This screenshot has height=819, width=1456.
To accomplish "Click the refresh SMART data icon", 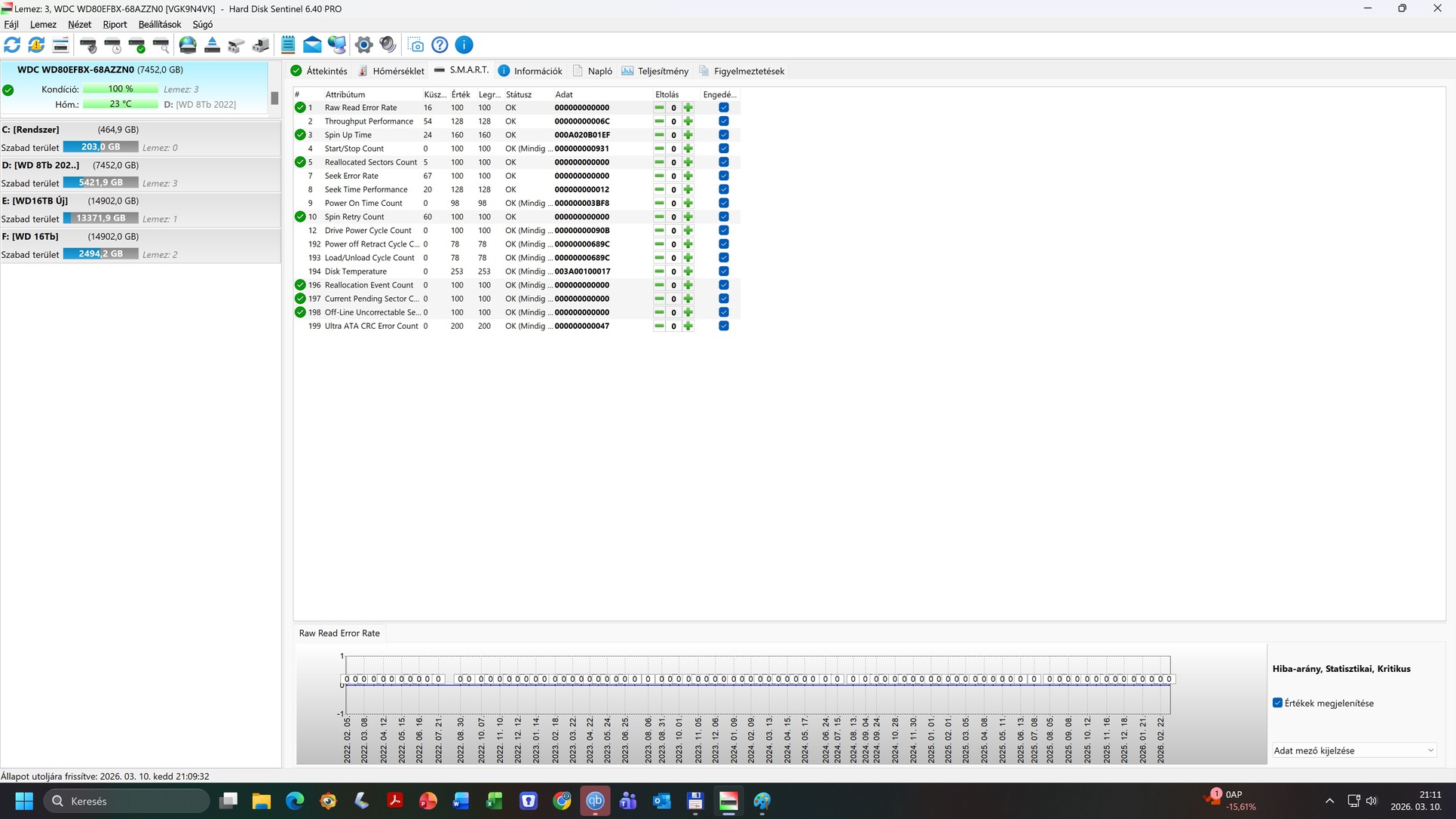I will [x=12, y=45].
